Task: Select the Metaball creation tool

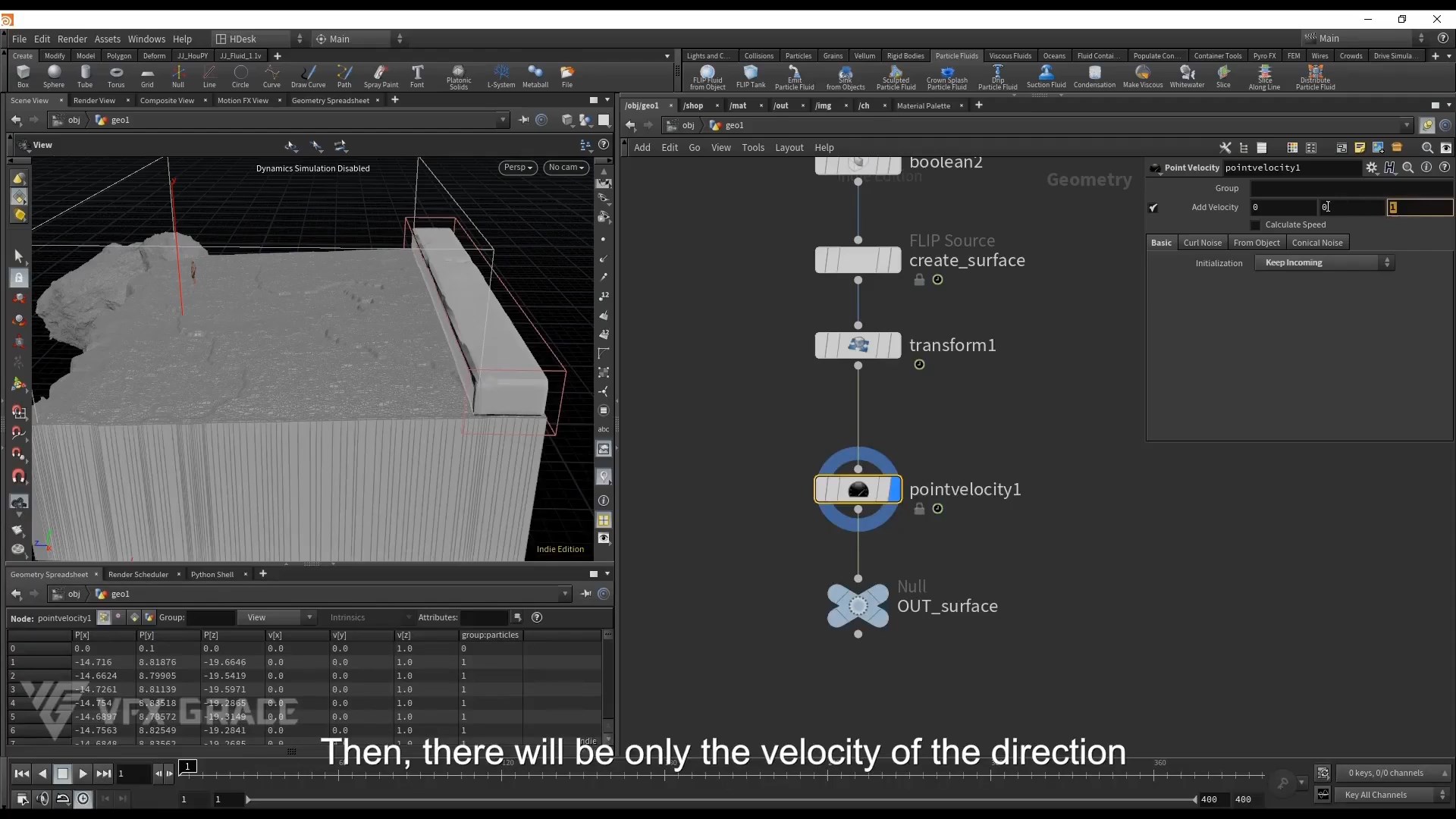Action: pos(536,76)
